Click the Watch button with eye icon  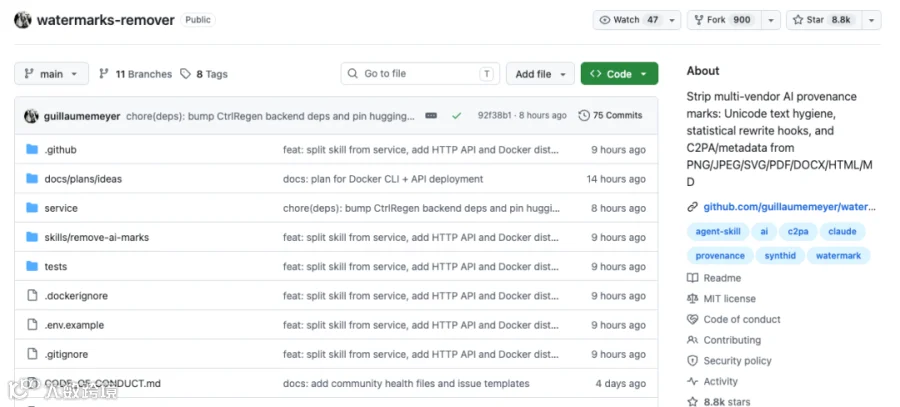click(x=628, y=20)
